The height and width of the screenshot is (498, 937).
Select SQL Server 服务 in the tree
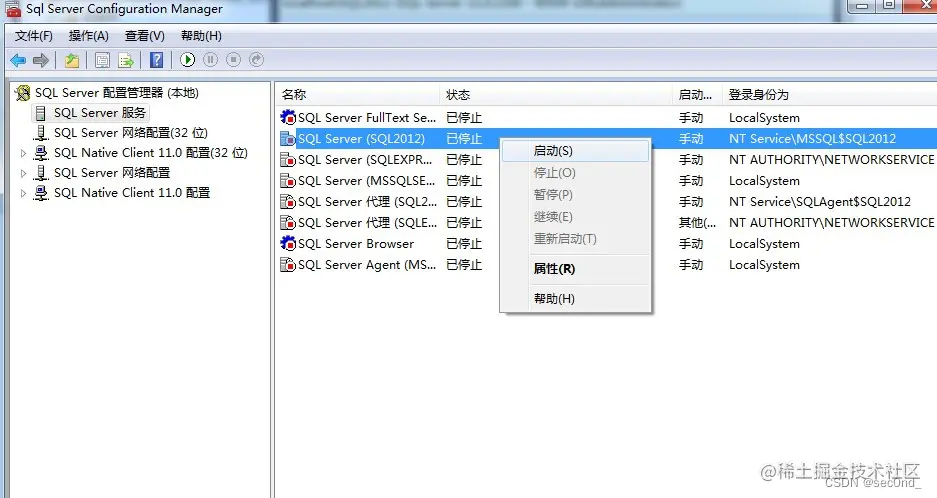click(100, 113)
